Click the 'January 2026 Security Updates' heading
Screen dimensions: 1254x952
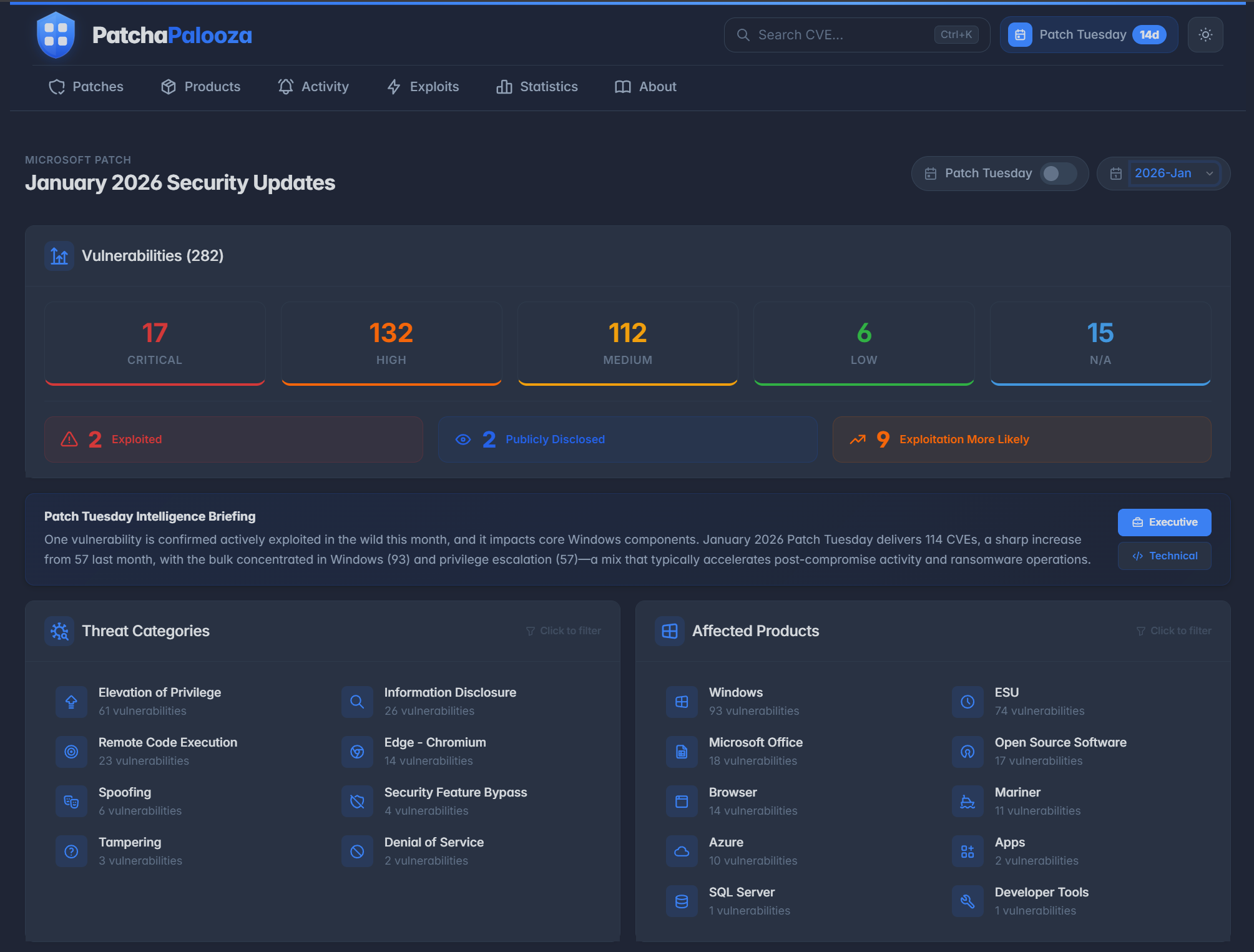coord(180,183)
